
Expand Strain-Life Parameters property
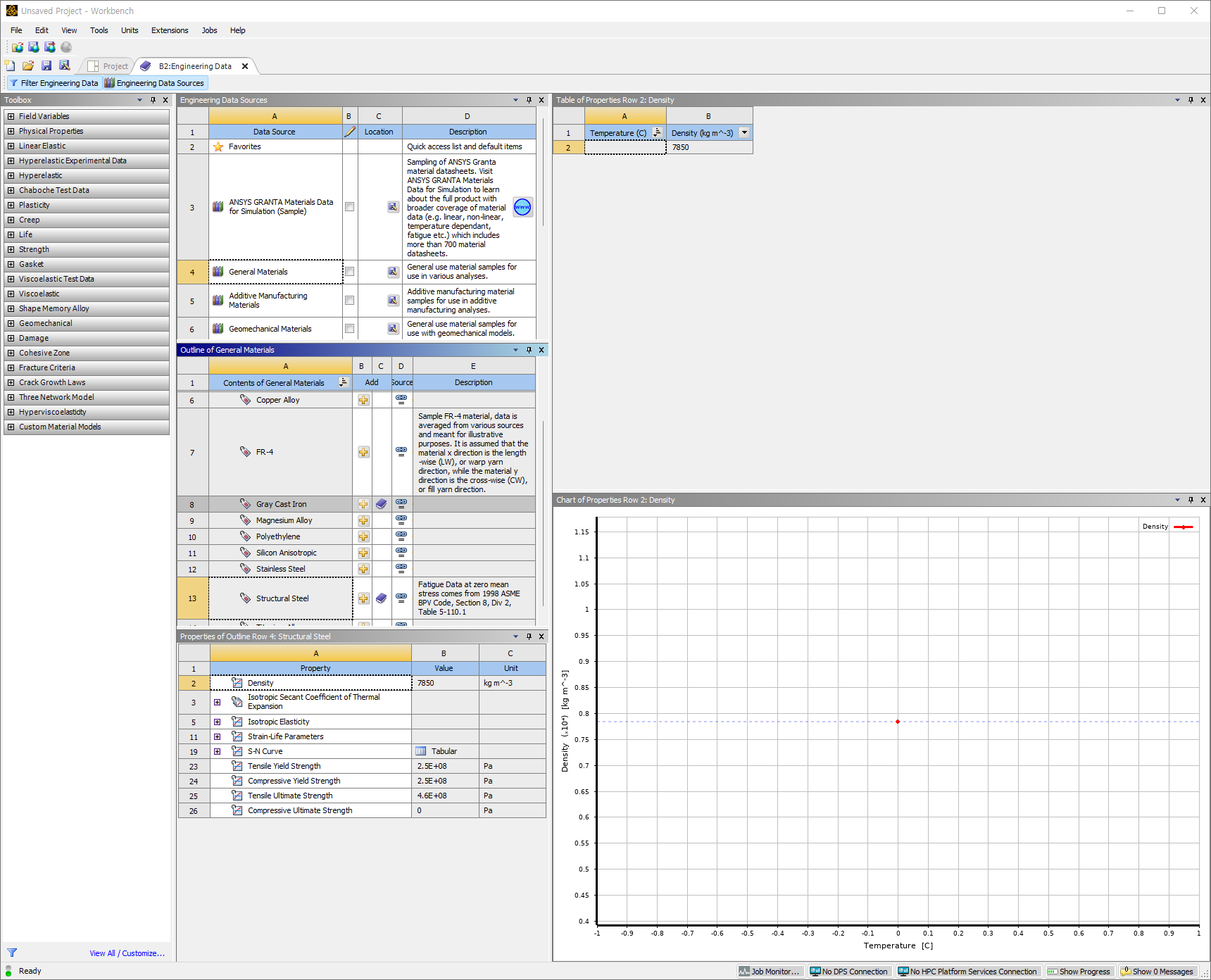[218, 736]
